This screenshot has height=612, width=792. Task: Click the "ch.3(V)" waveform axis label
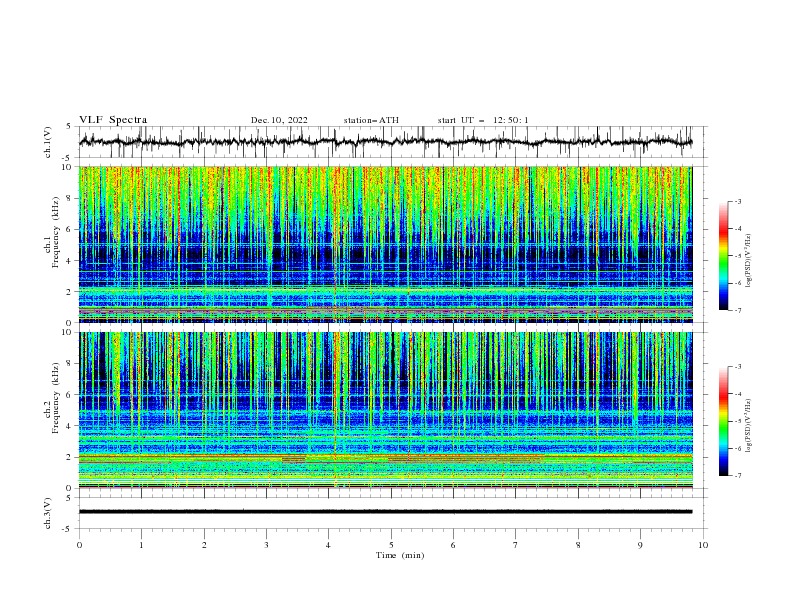[48, 513]
